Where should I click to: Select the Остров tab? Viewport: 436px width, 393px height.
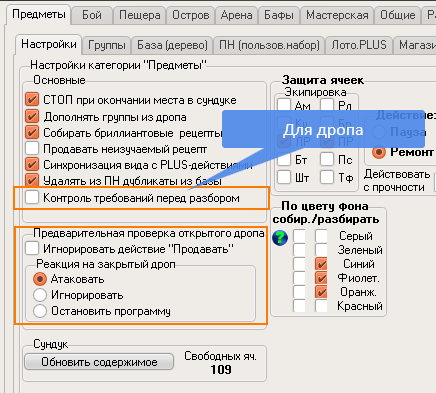pos(191,15)
